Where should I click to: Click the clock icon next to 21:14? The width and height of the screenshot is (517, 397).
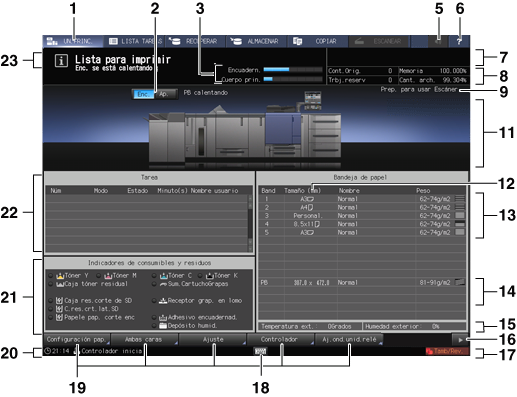click(47, 351)
